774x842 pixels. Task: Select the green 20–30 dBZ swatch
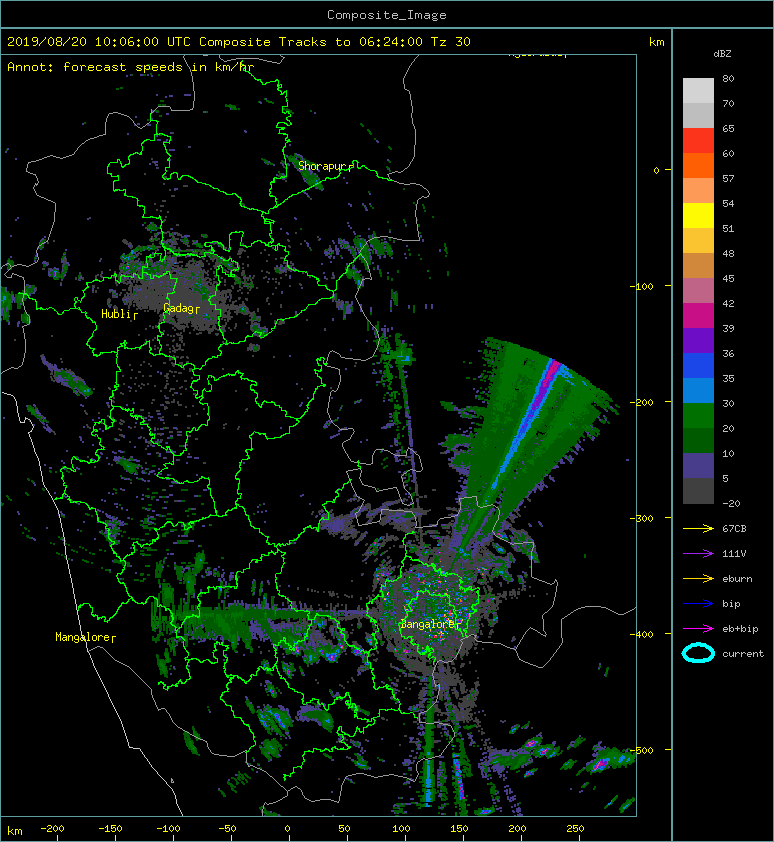(x=698, y=416)
